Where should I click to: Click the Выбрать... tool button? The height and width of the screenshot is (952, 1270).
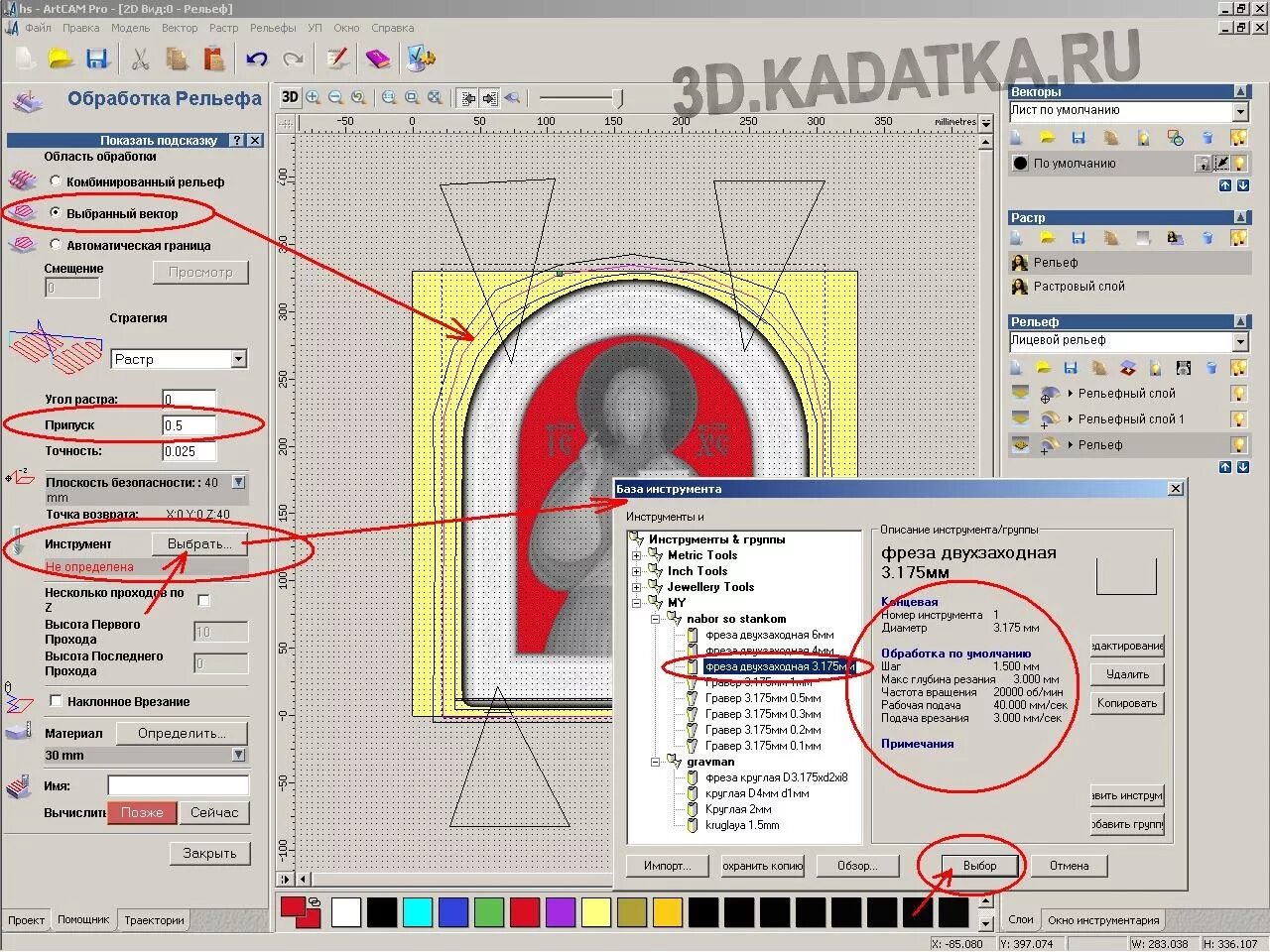(199, 543)
